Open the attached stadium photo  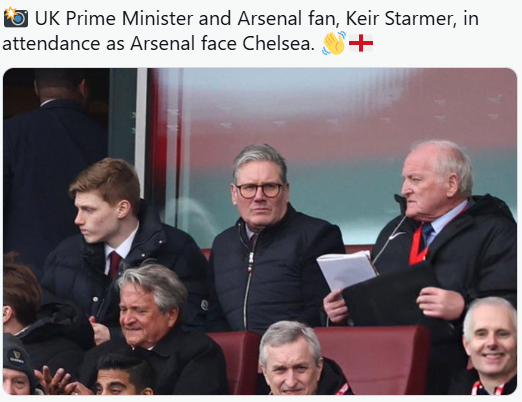pyautogui.click(x=260, y=231)
